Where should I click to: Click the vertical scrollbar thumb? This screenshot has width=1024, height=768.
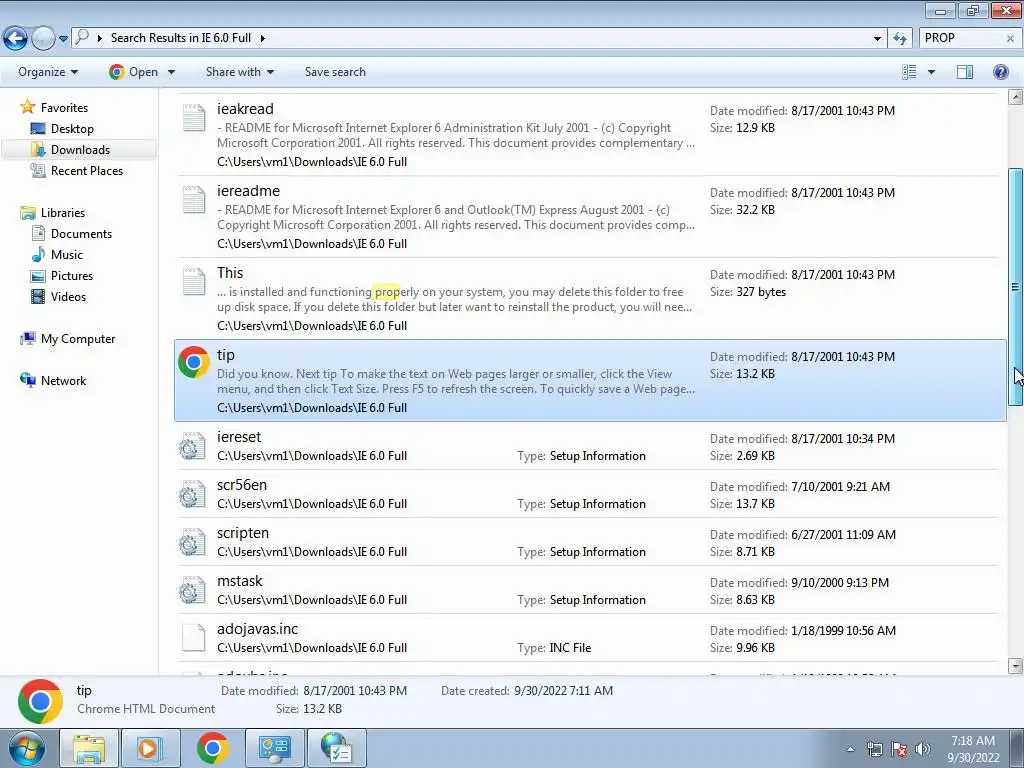1015,287
